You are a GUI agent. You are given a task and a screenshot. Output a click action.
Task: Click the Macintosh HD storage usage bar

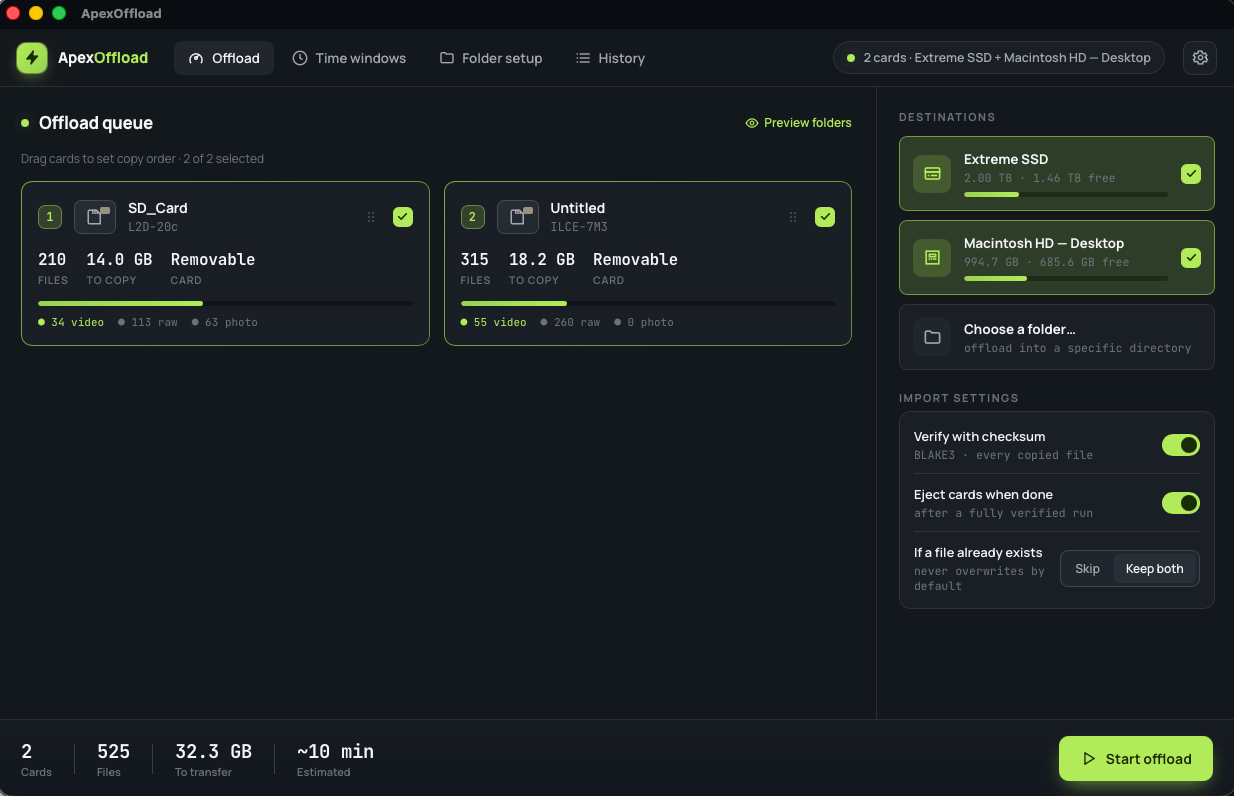click(1065, 278)
